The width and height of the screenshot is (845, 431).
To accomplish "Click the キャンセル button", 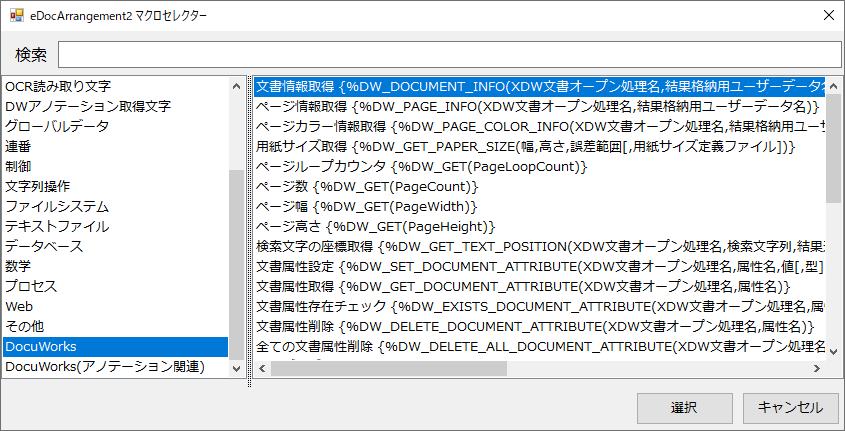I will pos(791,408).
